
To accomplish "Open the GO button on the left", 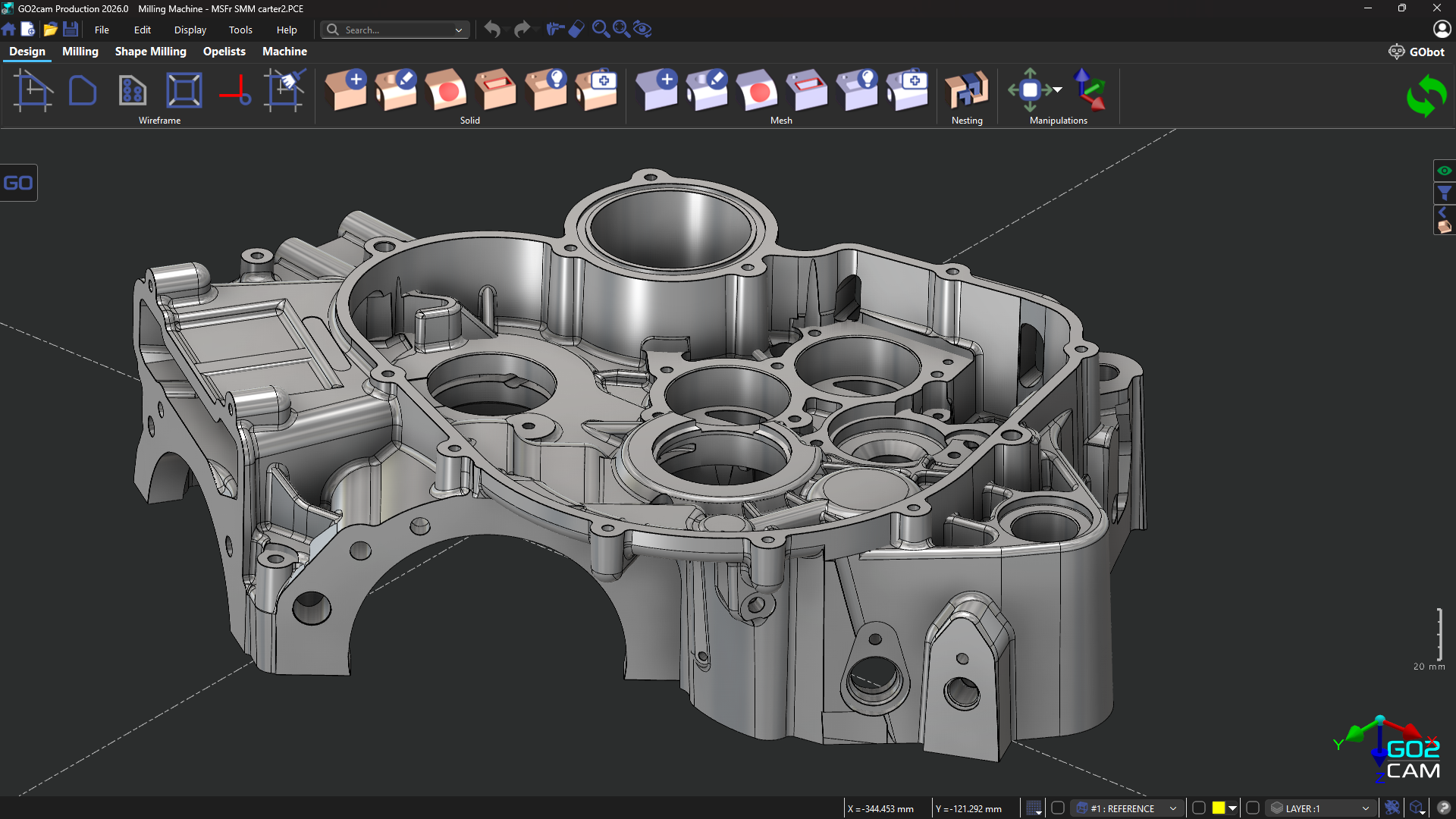I will (18, 183).
